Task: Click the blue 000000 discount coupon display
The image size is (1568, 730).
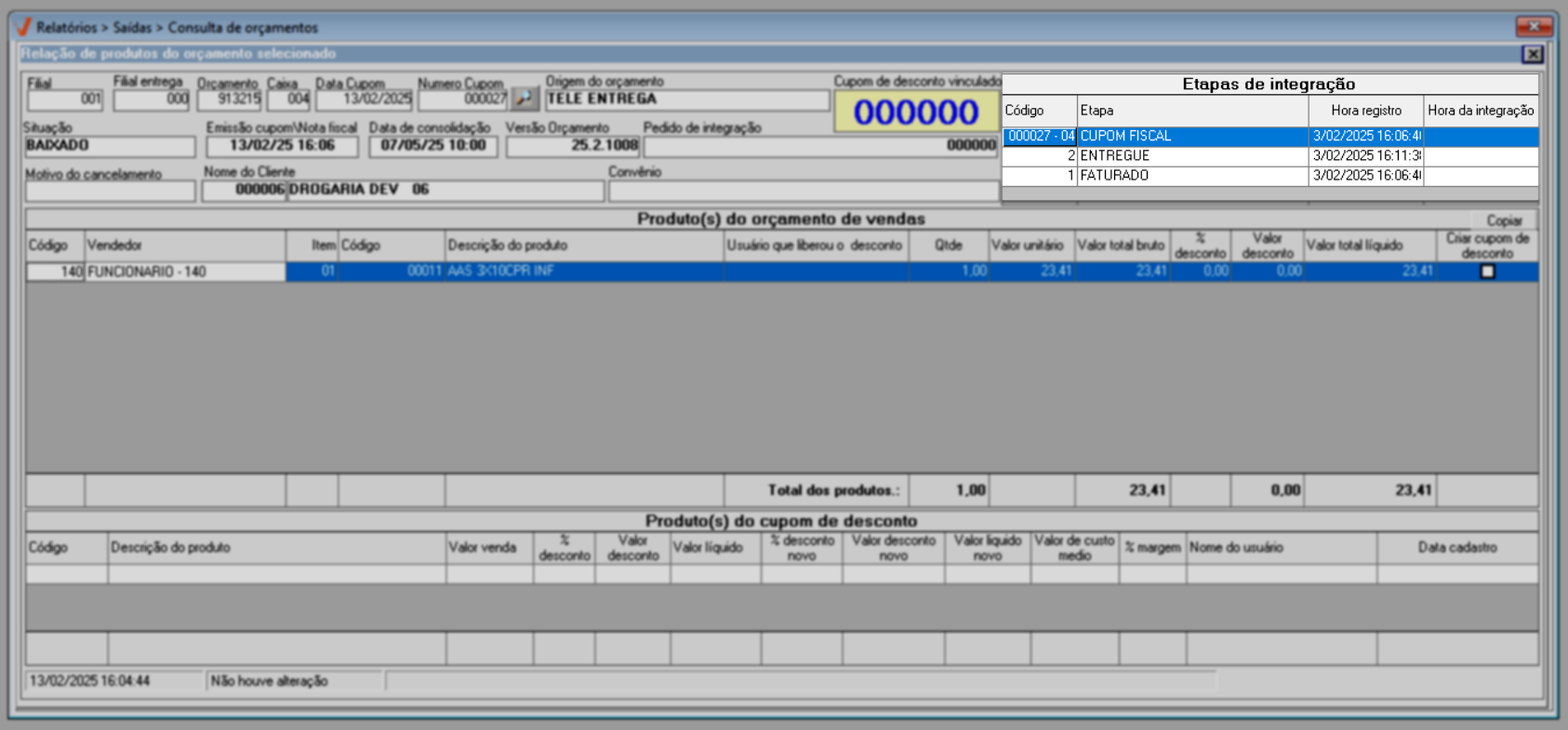Action: tap(916, 113)
